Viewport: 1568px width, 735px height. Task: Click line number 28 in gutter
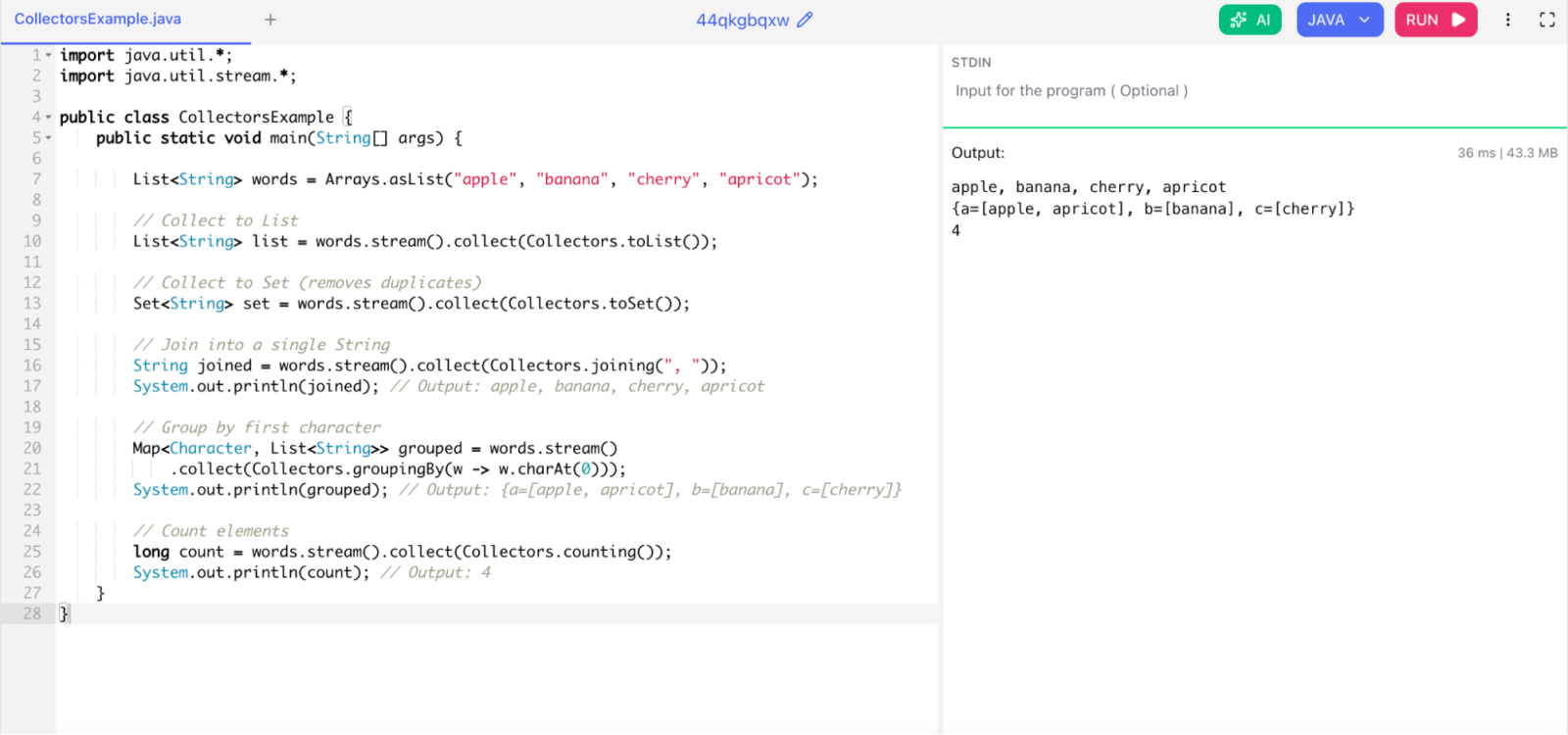pos(32,613)
